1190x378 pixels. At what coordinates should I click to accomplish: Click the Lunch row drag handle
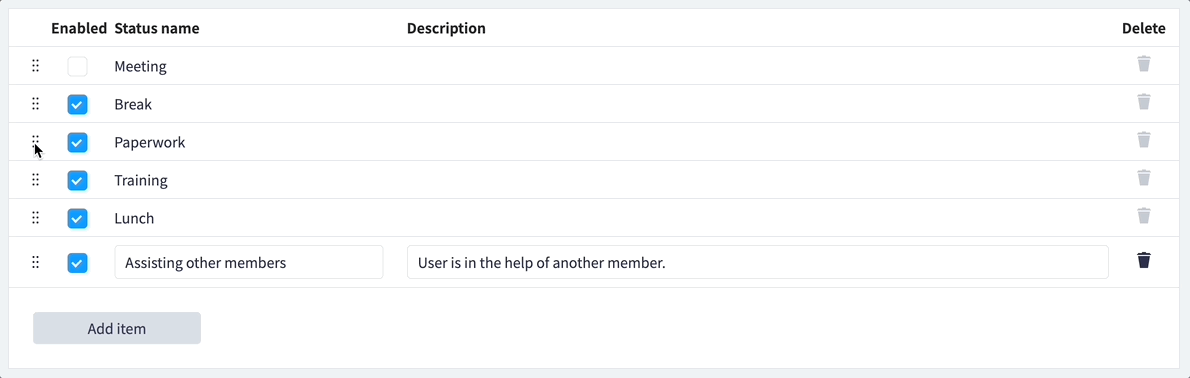35,218
